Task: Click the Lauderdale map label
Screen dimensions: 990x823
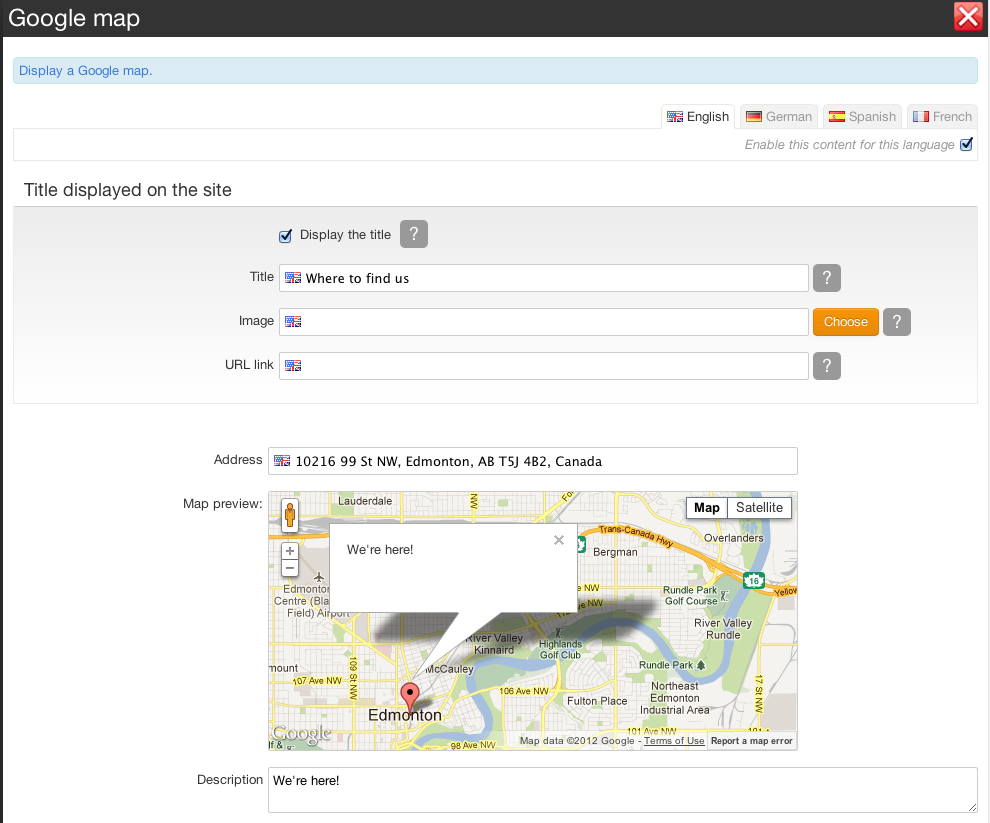Action: 365,501
